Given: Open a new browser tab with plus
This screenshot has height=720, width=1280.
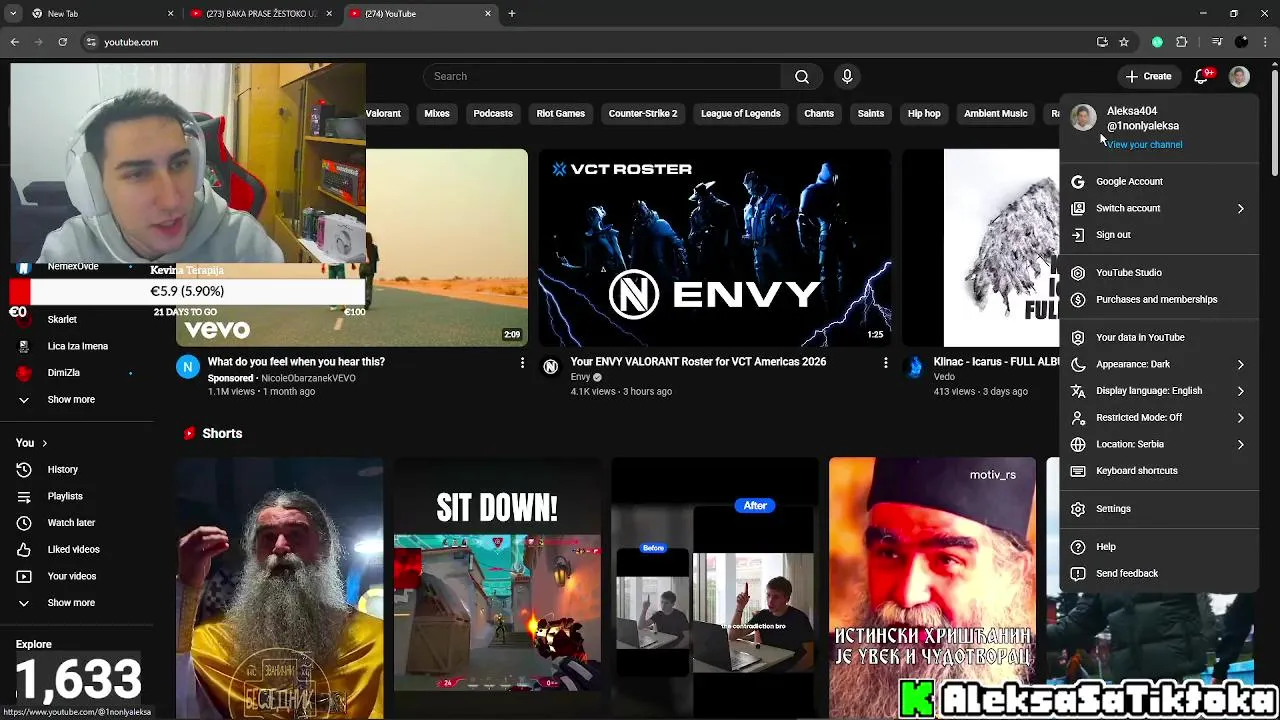Looking at the screenshot, I should [x=512, y=14].
